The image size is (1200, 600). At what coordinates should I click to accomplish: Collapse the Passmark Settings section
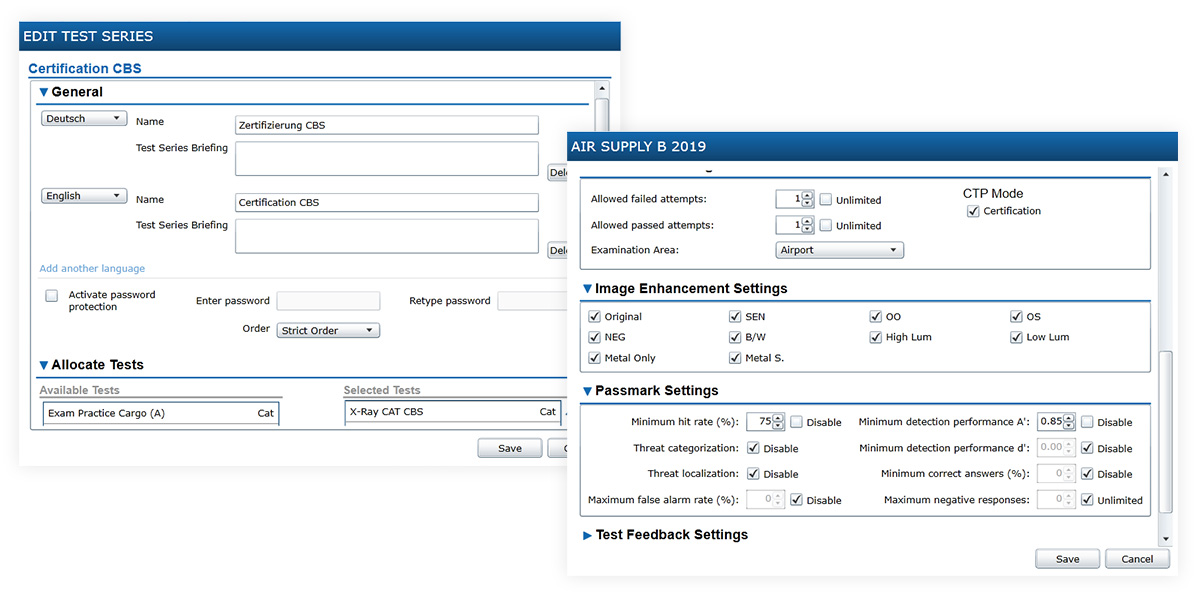pos(588,391)
